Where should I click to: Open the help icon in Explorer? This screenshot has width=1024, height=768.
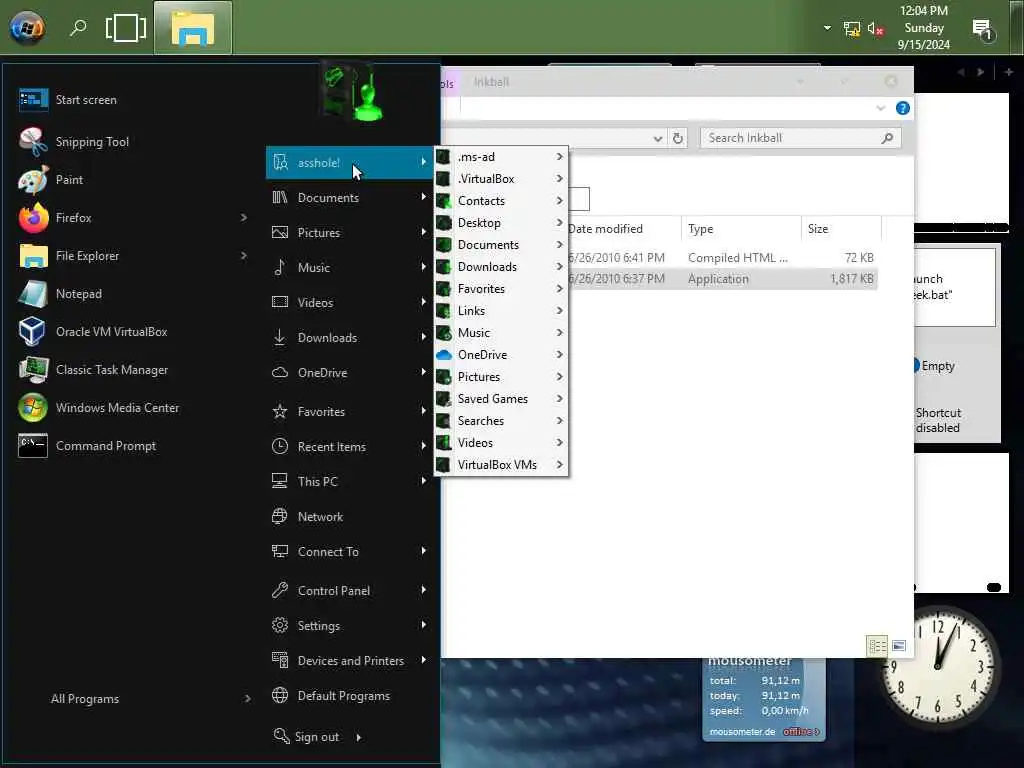tap(903, 108)
